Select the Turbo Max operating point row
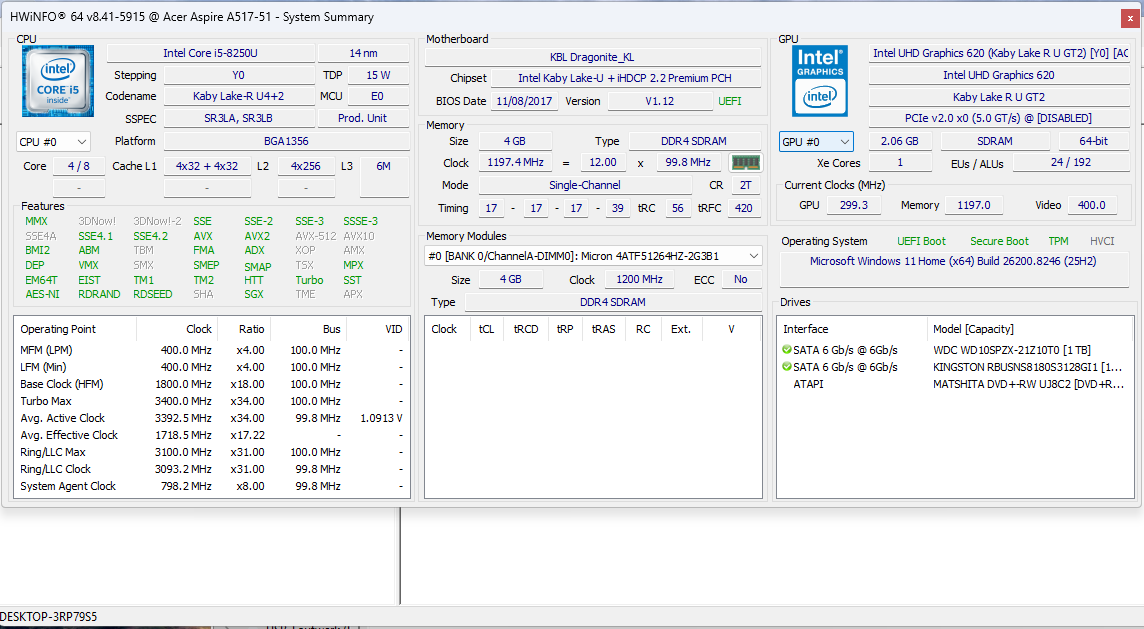Image resolution: width=1144 pixels, height=629 pixels. (212, 401)
